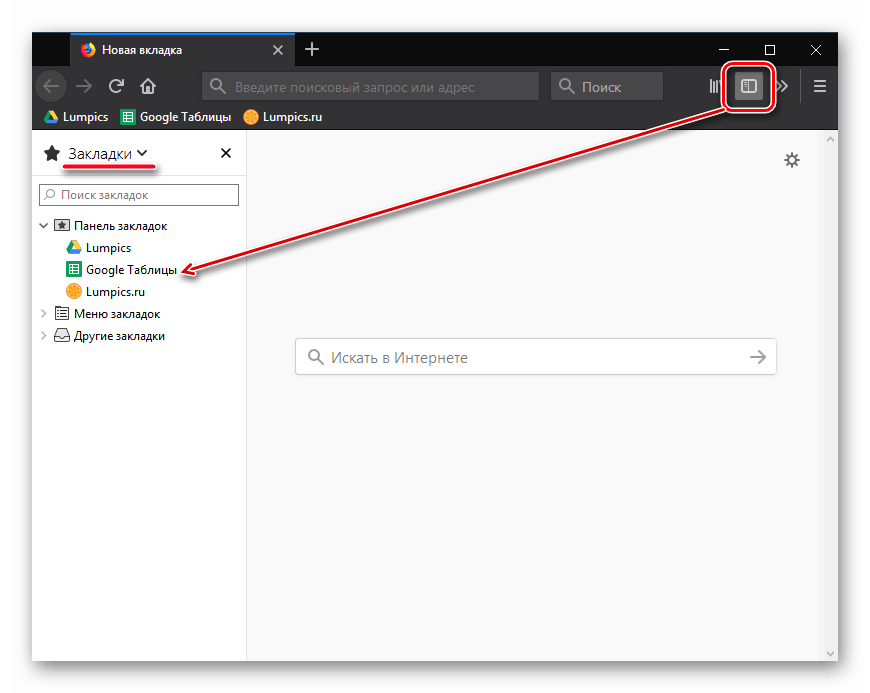Open a new tab with plus
Image resolution: width=870 pixels, height=693 pixels.
click(312, 49)
